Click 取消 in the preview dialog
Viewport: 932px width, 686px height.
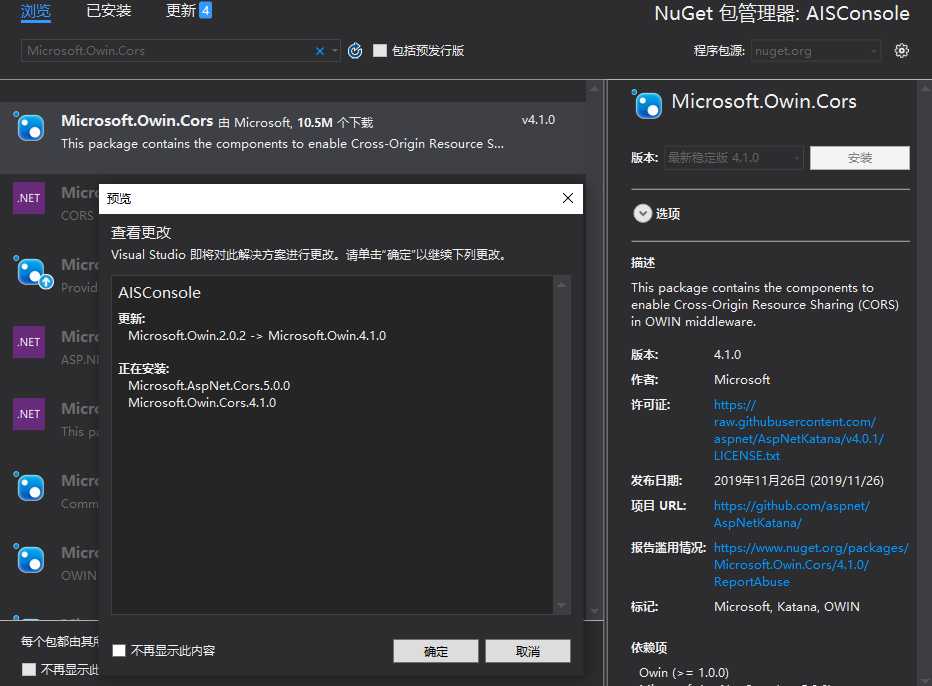coord(528,652)
